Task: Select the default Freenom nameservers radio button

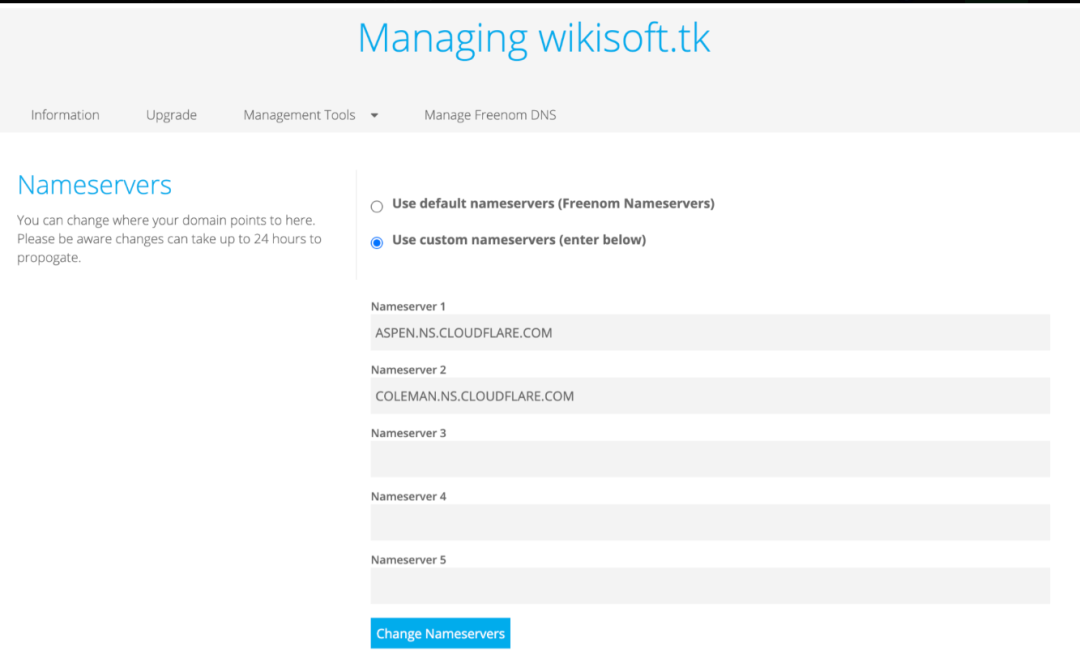Action: tap(377, 207)
